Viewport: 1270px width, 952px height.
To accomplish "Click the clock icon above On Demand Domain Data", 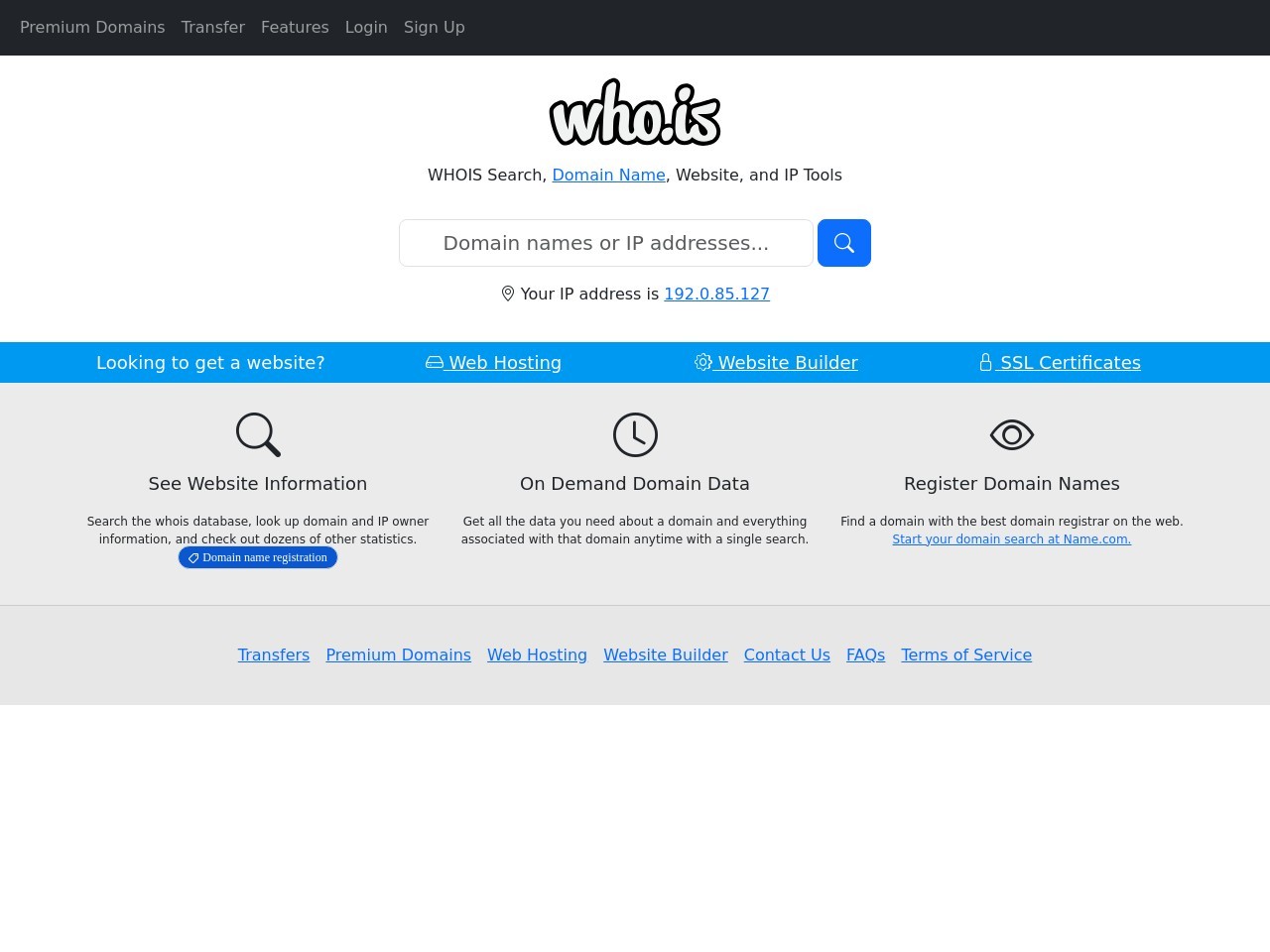I will click(635, 434).
